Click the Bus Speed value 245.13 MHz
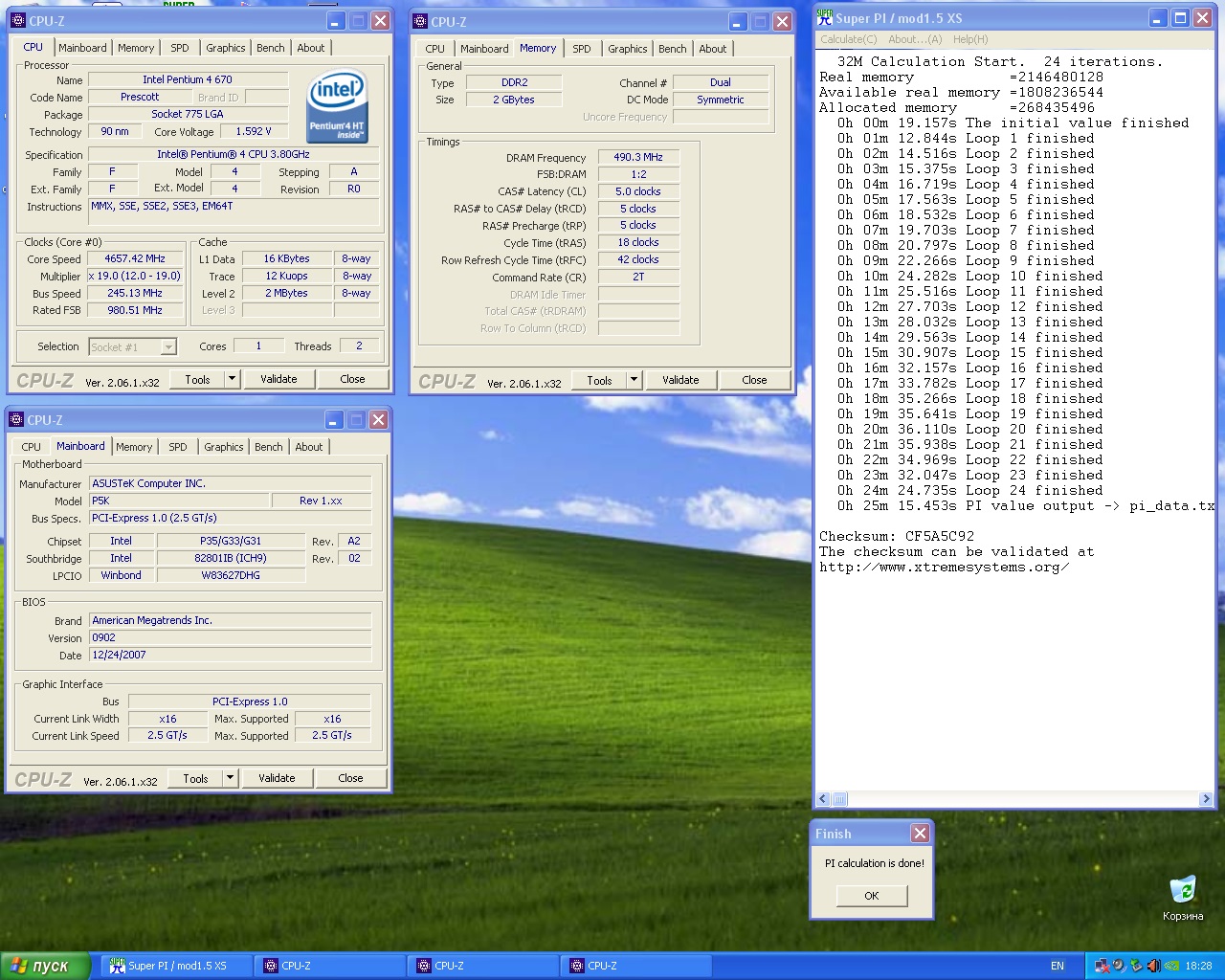 pos(134,293)
